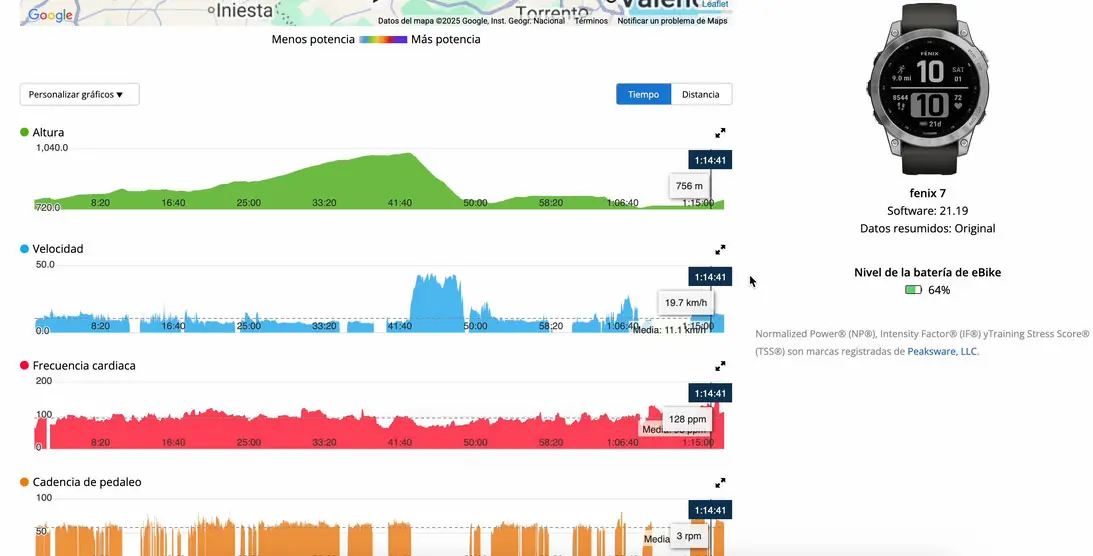Click the 3 rpm cadence tooltip

coord(689,536)
